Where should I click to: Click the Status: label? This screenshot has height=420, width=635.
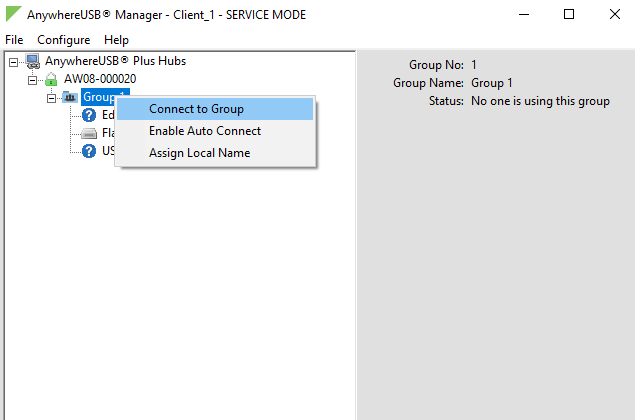tap(446, 101)
